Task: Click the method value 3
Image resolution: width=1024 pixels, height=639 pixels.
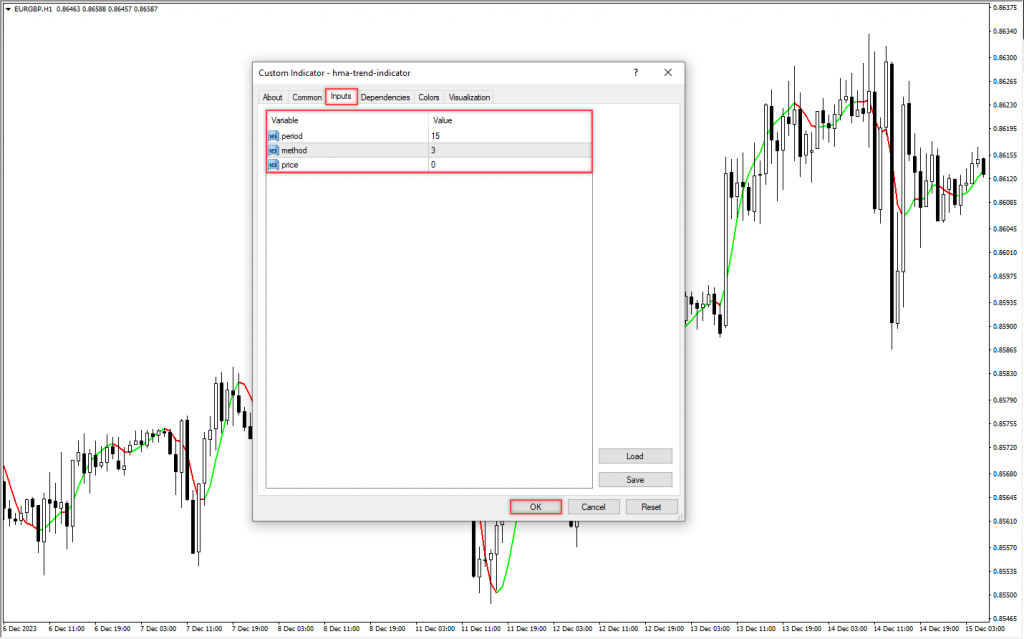Action: coord(433,150)
